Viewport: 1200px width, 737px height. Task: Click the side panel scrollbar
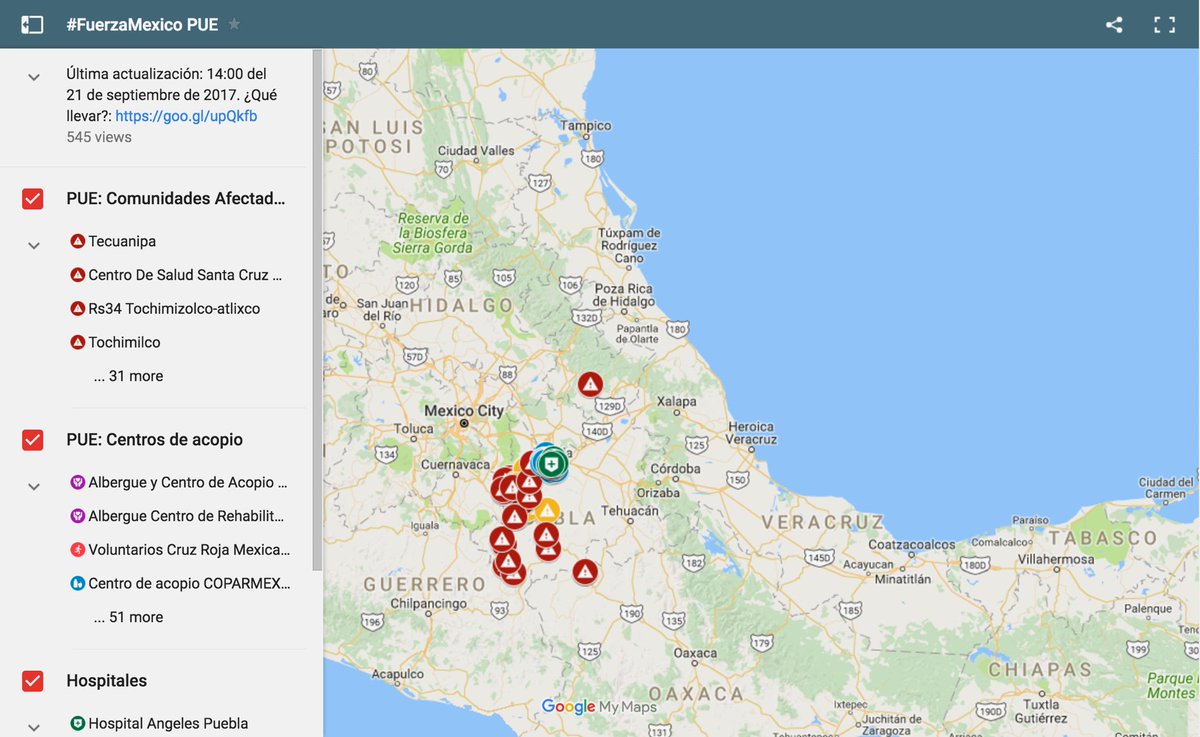point(318,310)
